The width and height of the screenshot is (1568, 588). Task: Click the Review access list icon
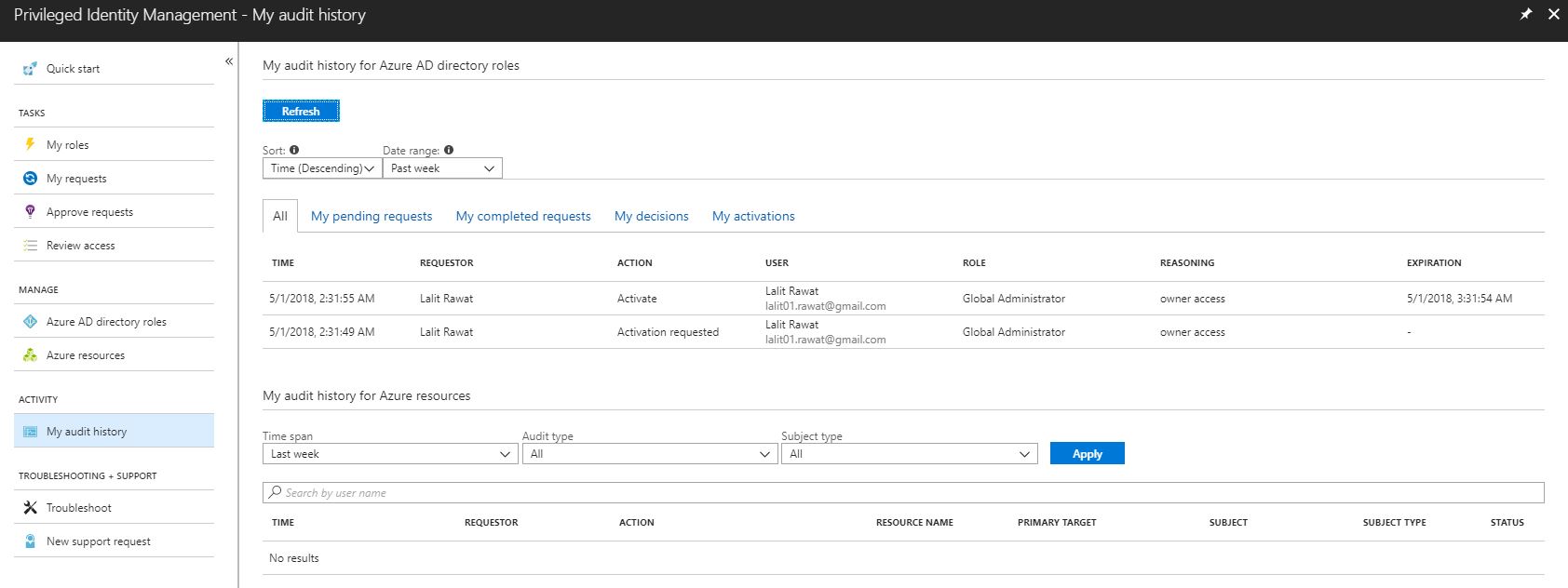point(30,246)
